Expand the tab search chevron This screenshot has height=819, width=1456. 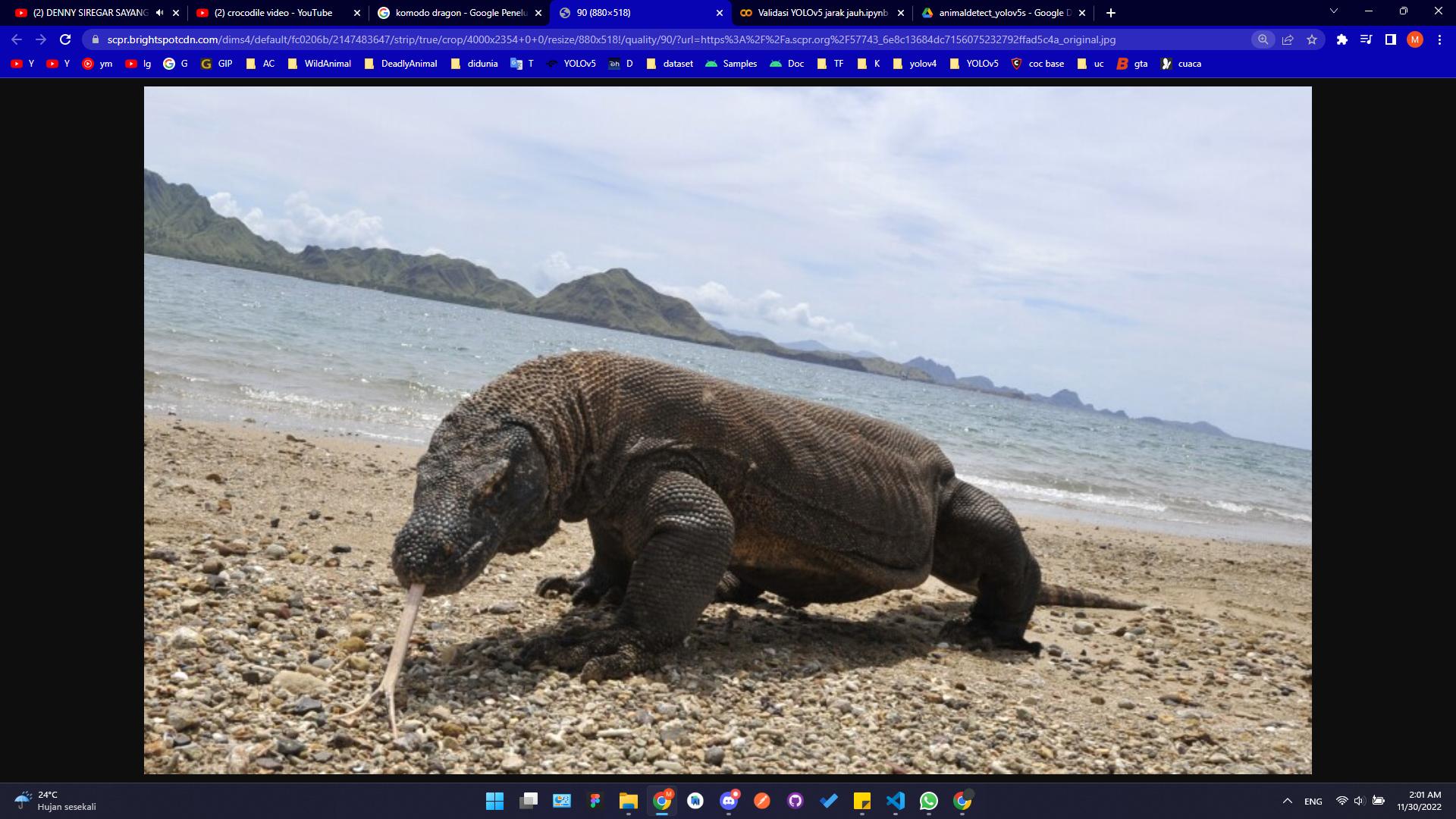point(1334,11)
